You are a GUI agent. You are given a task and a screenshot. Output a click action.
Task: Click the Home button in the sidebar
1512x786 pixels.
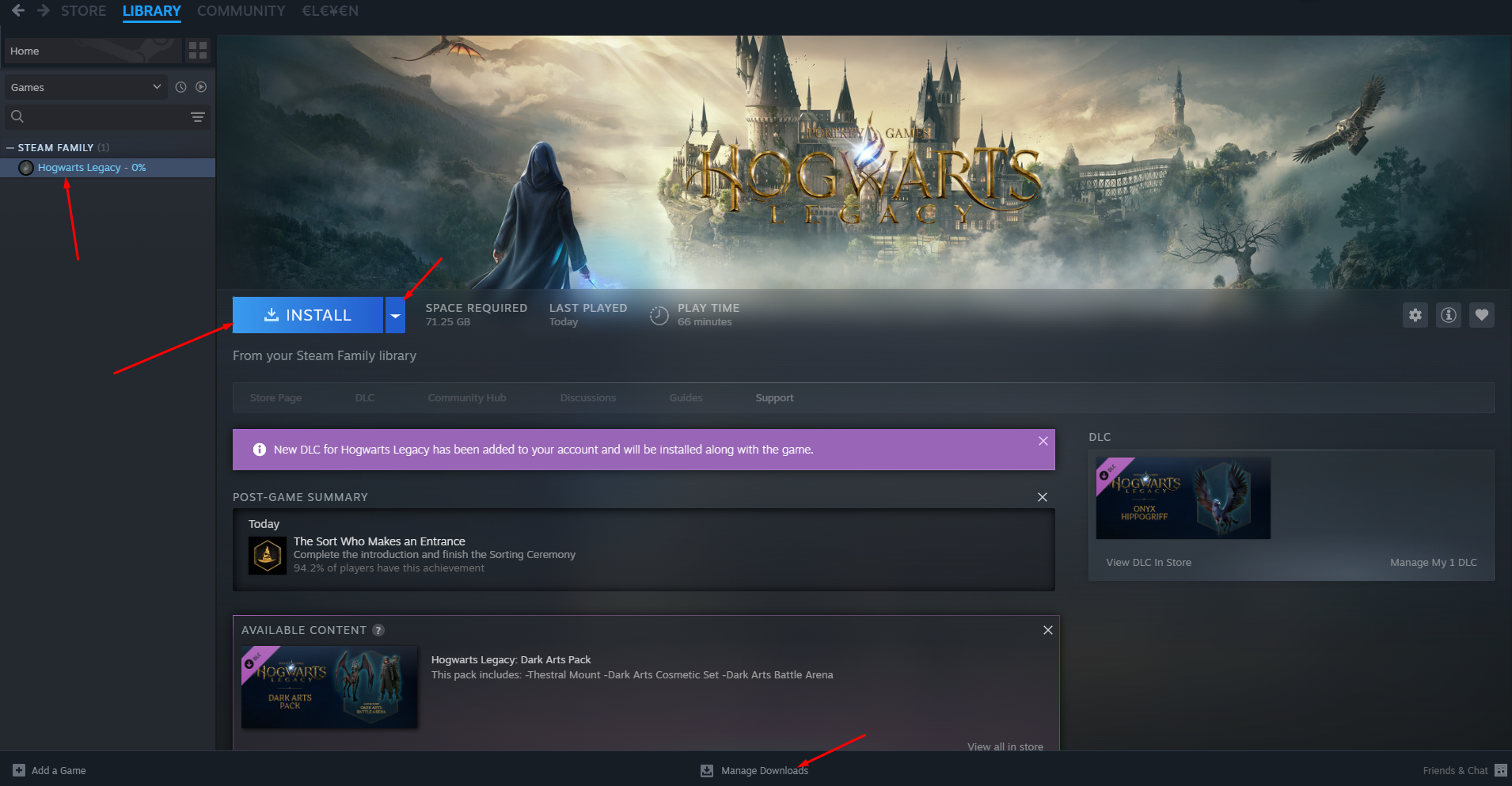point(93,51)
